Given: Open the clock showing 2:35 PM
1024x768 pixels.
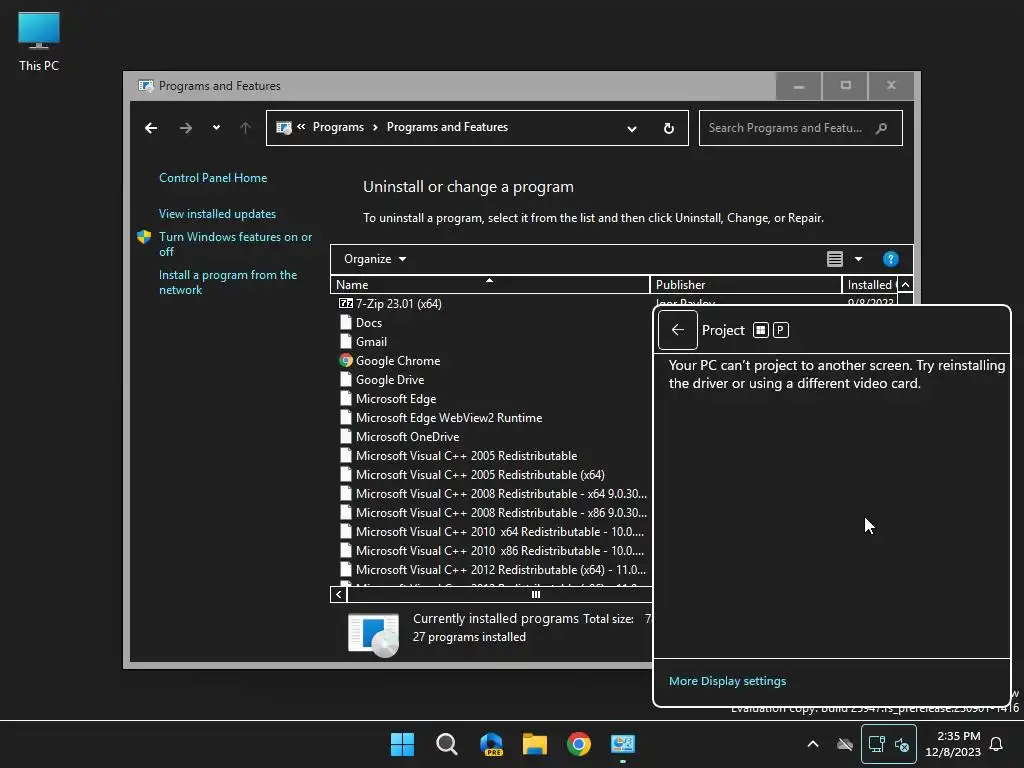Looking at the screenshot, I should point(953,744).
